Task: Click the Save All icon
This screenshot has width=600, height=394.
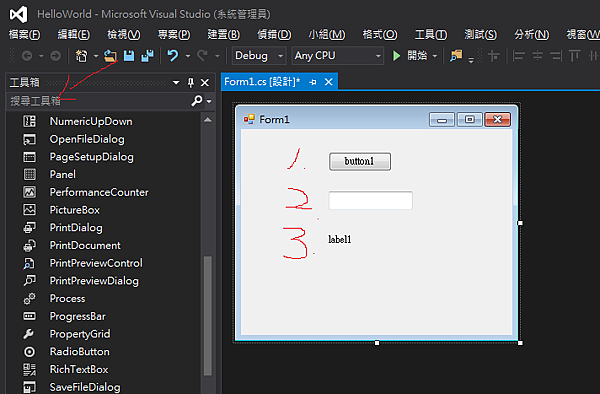Action: (x=147, y=56)
